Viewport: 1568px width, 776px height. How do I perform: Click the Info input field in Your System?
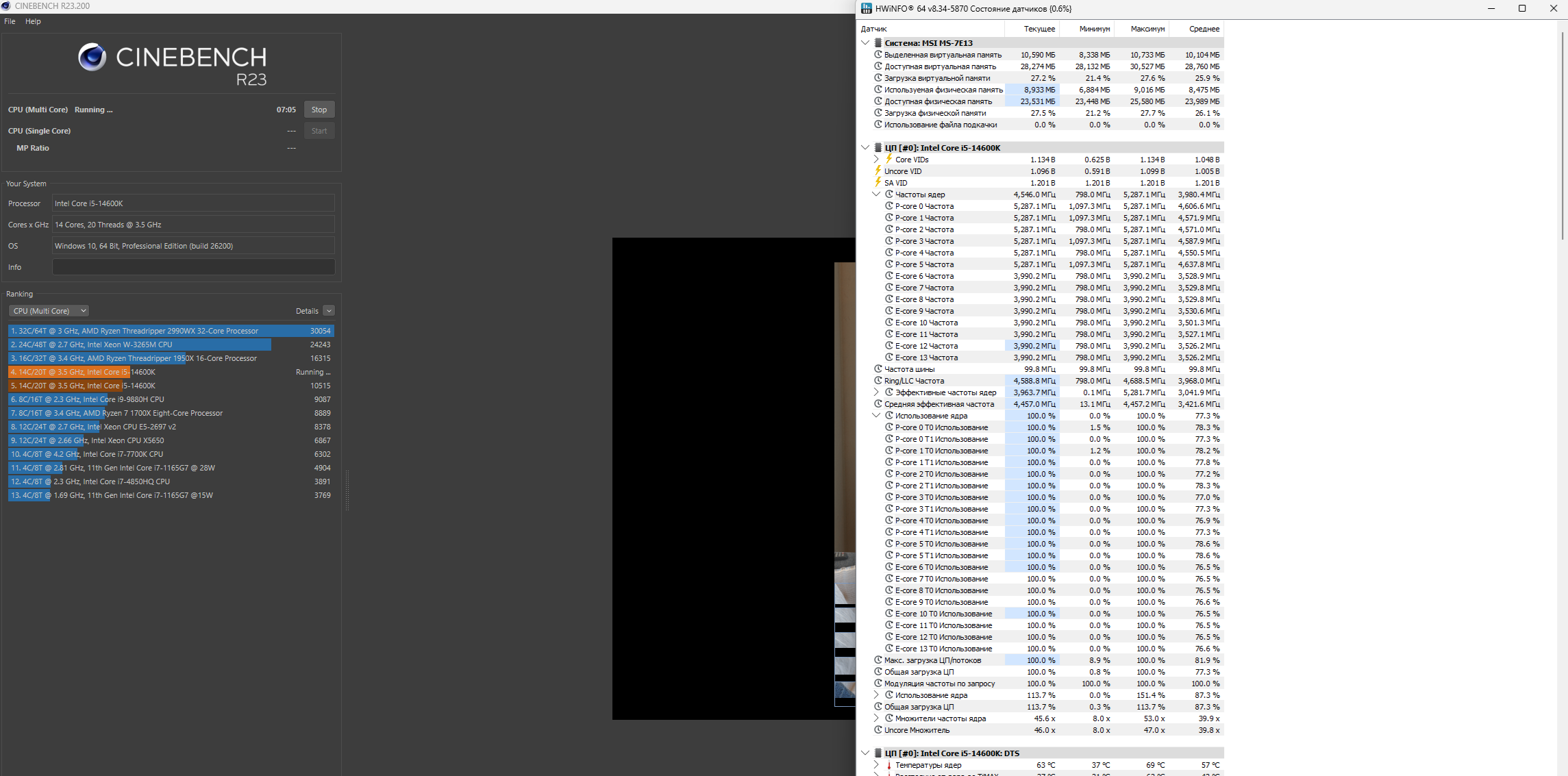click(x=194, y=267)
